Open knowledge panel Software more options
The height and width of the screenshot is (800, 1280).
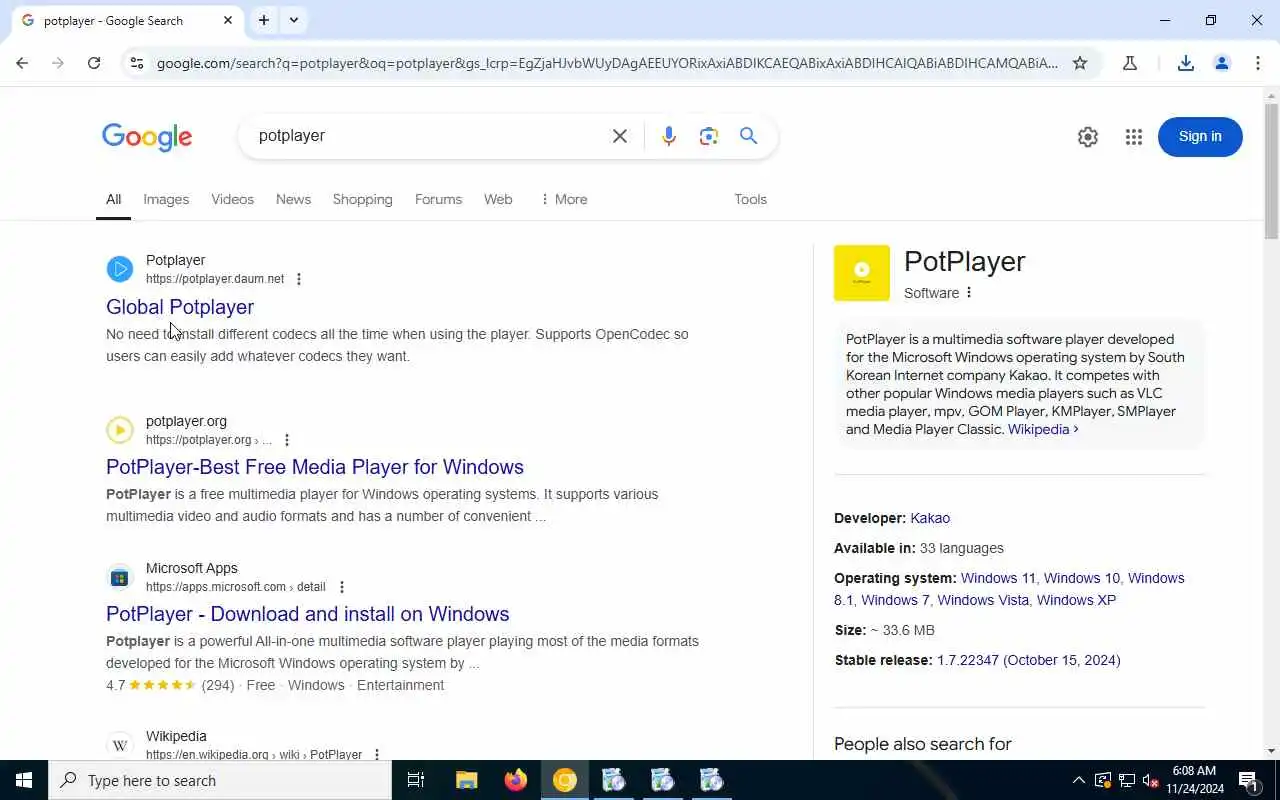[968, 293]
